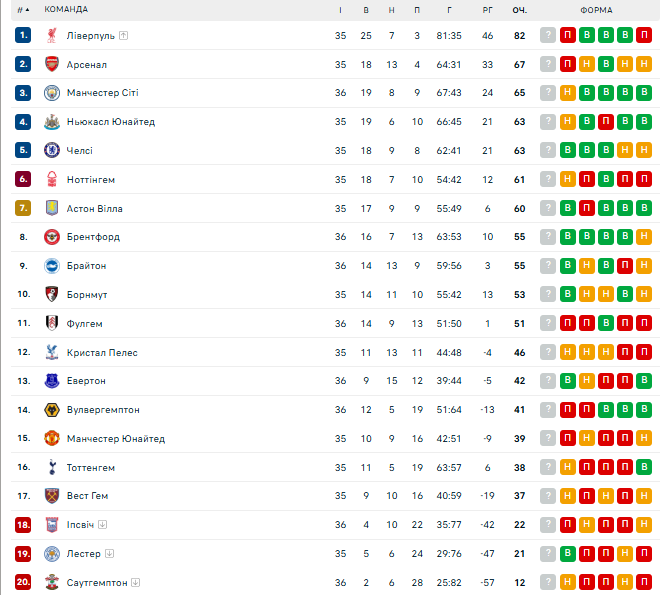Click Борнмут's last orange Н form badge
The height and width of the screenshot is (595, 666).
(644, 294)
